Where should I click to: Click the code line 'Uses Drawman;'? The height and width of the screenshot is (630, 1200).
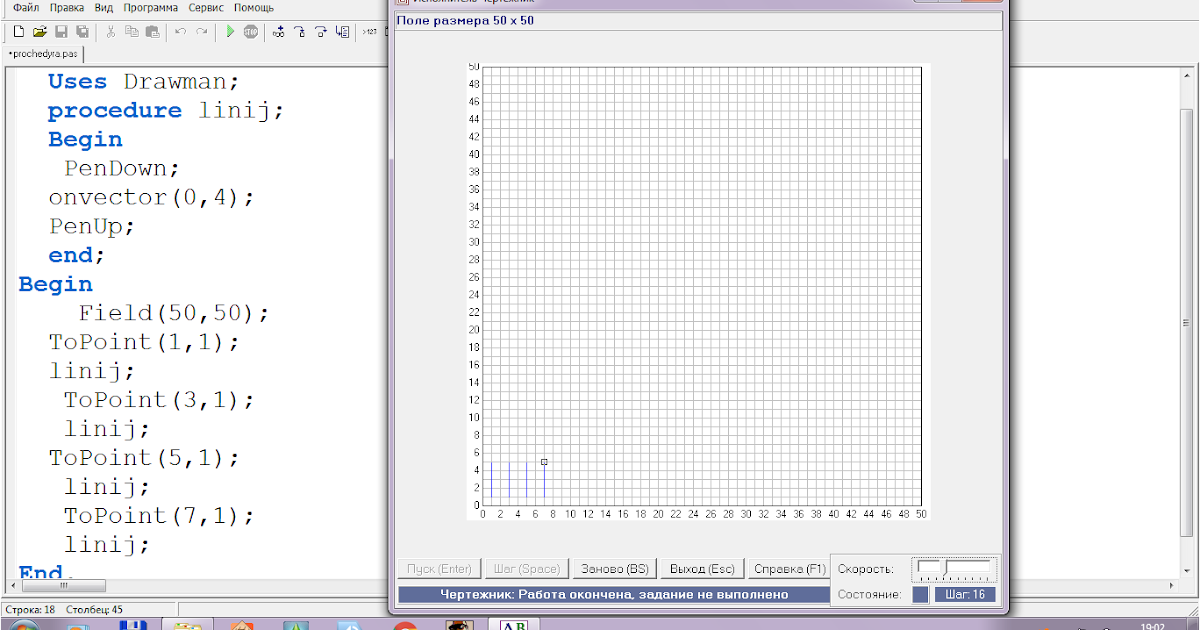(x=144, y=82)
